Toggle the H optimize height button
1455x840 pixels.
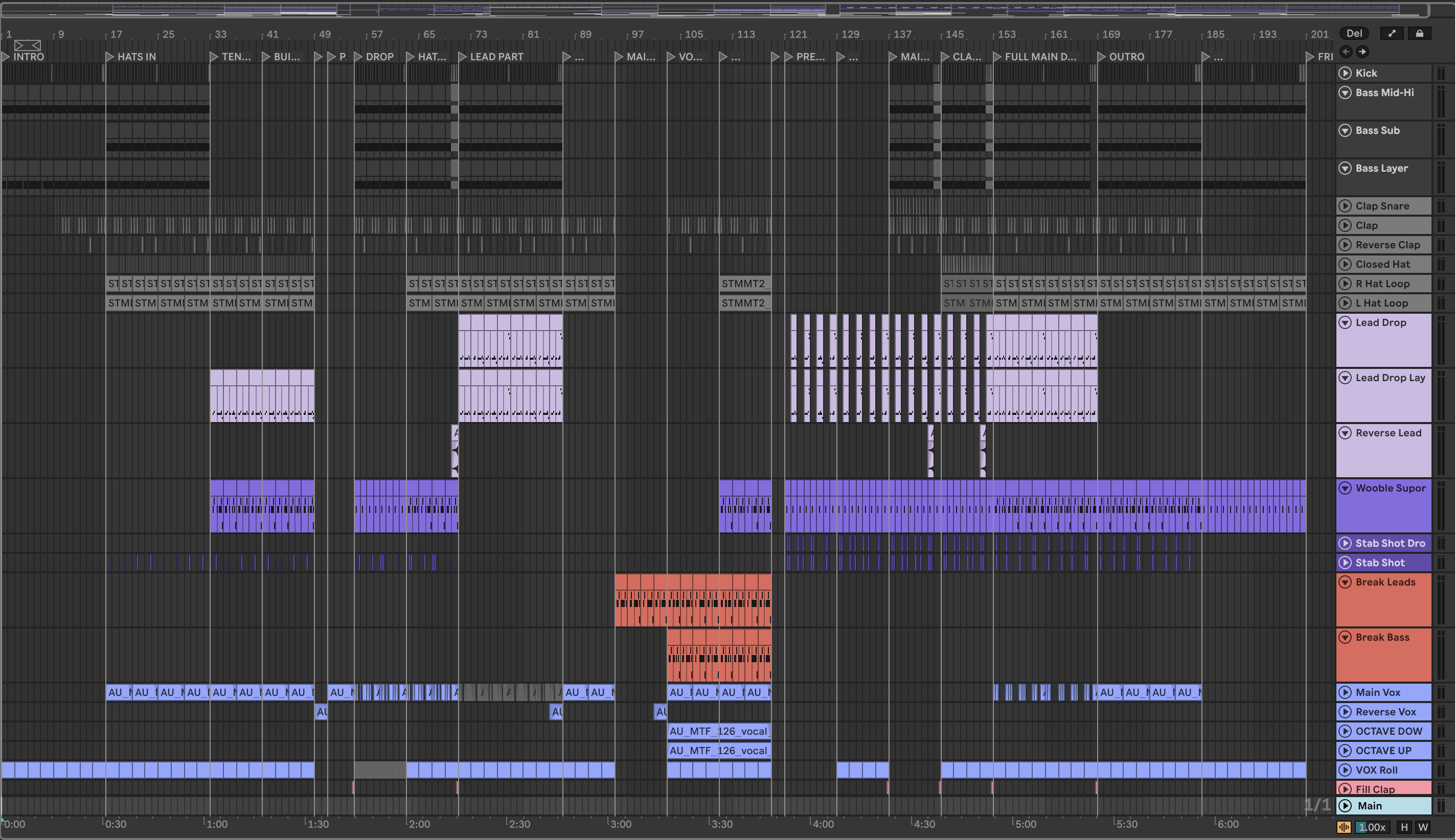click(1404, 827)
